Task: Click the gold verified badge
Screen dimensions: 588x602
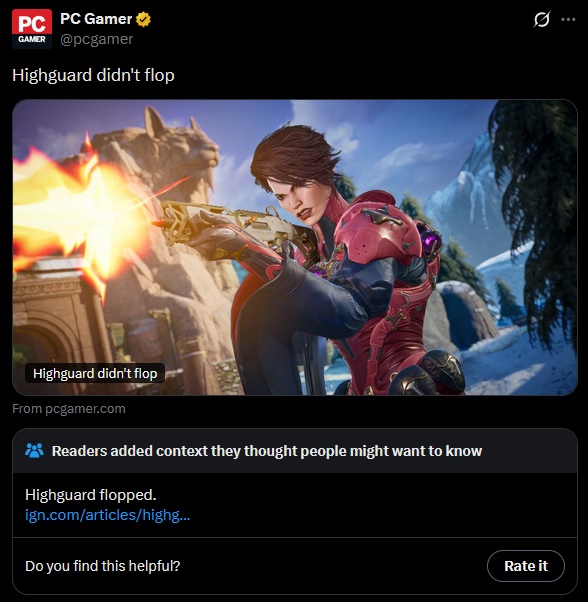Action: coord(144,19)
